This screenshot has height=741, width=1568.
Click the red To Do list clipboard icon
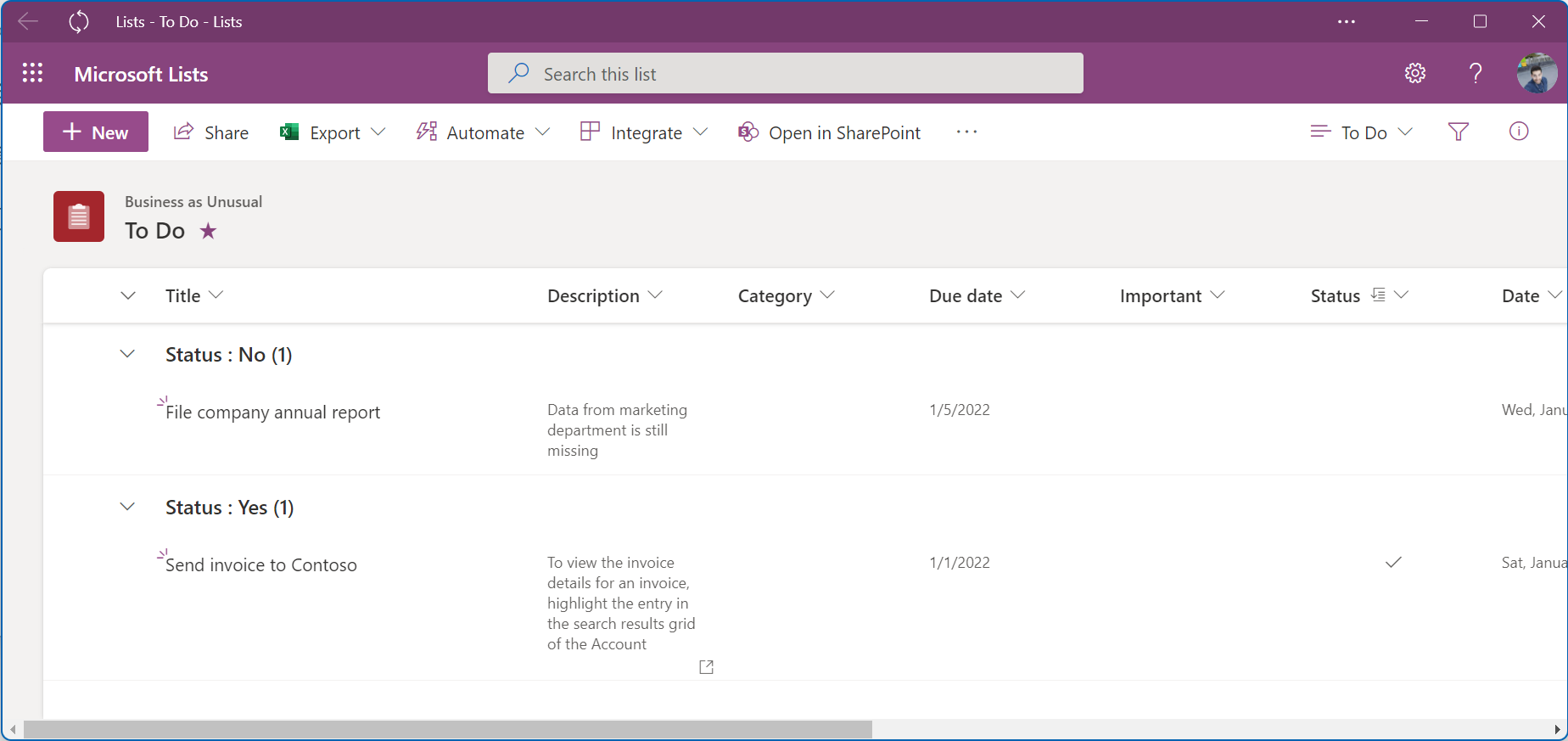(x=79, y=216)
